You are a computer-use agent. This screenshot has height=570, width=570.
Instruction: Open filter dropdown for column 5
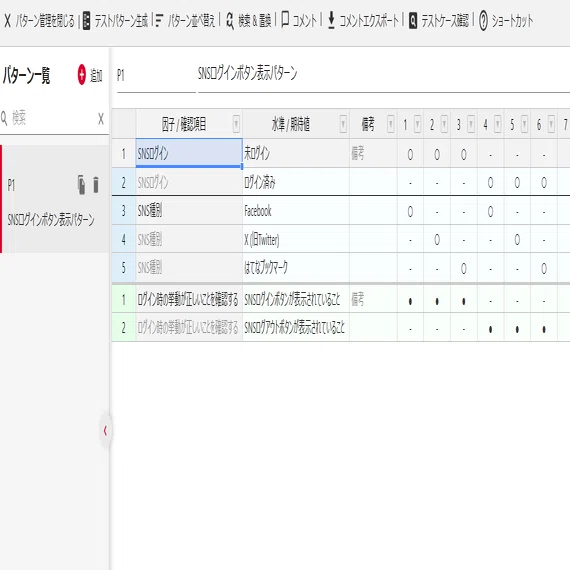coord(525,124)
